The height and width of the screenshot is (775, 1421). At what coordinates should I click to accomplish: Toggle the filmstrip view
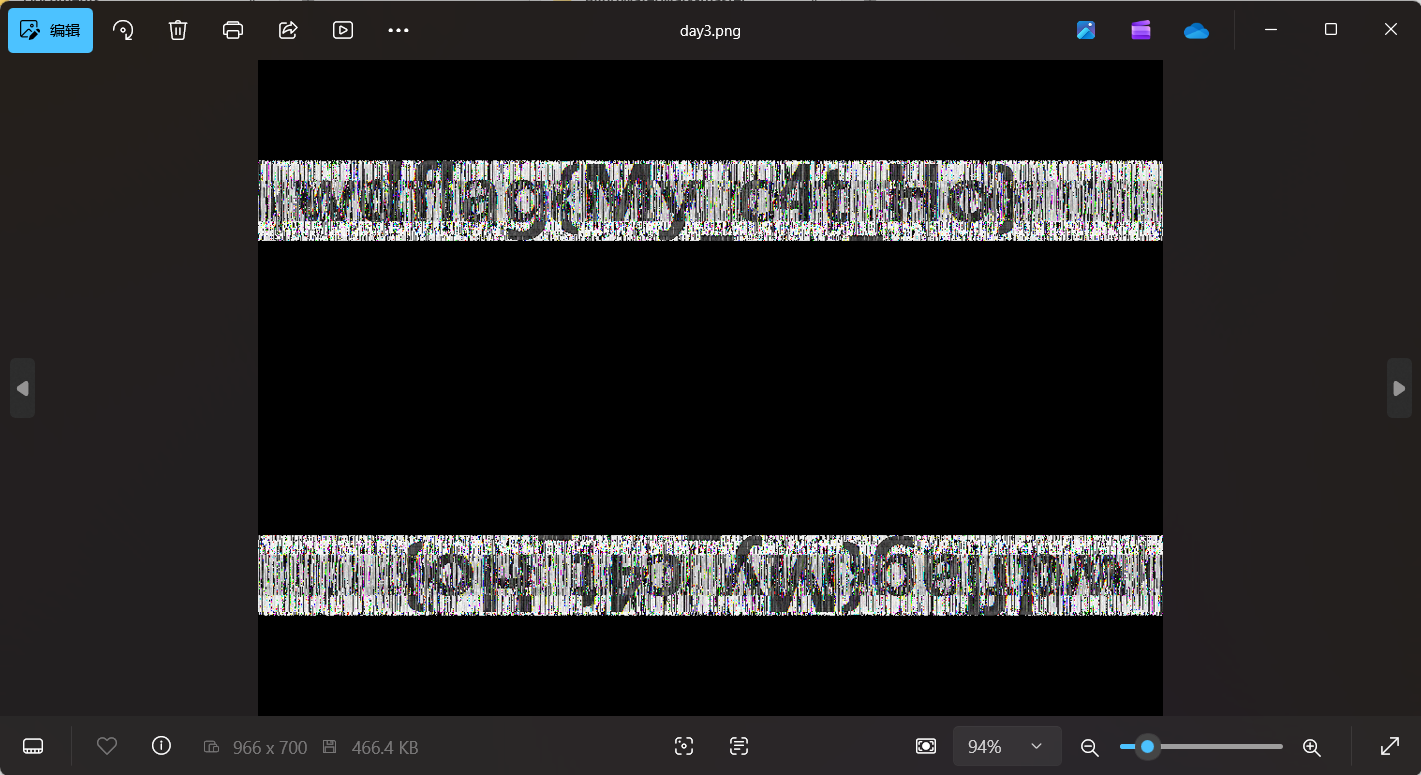coord(33,746)
